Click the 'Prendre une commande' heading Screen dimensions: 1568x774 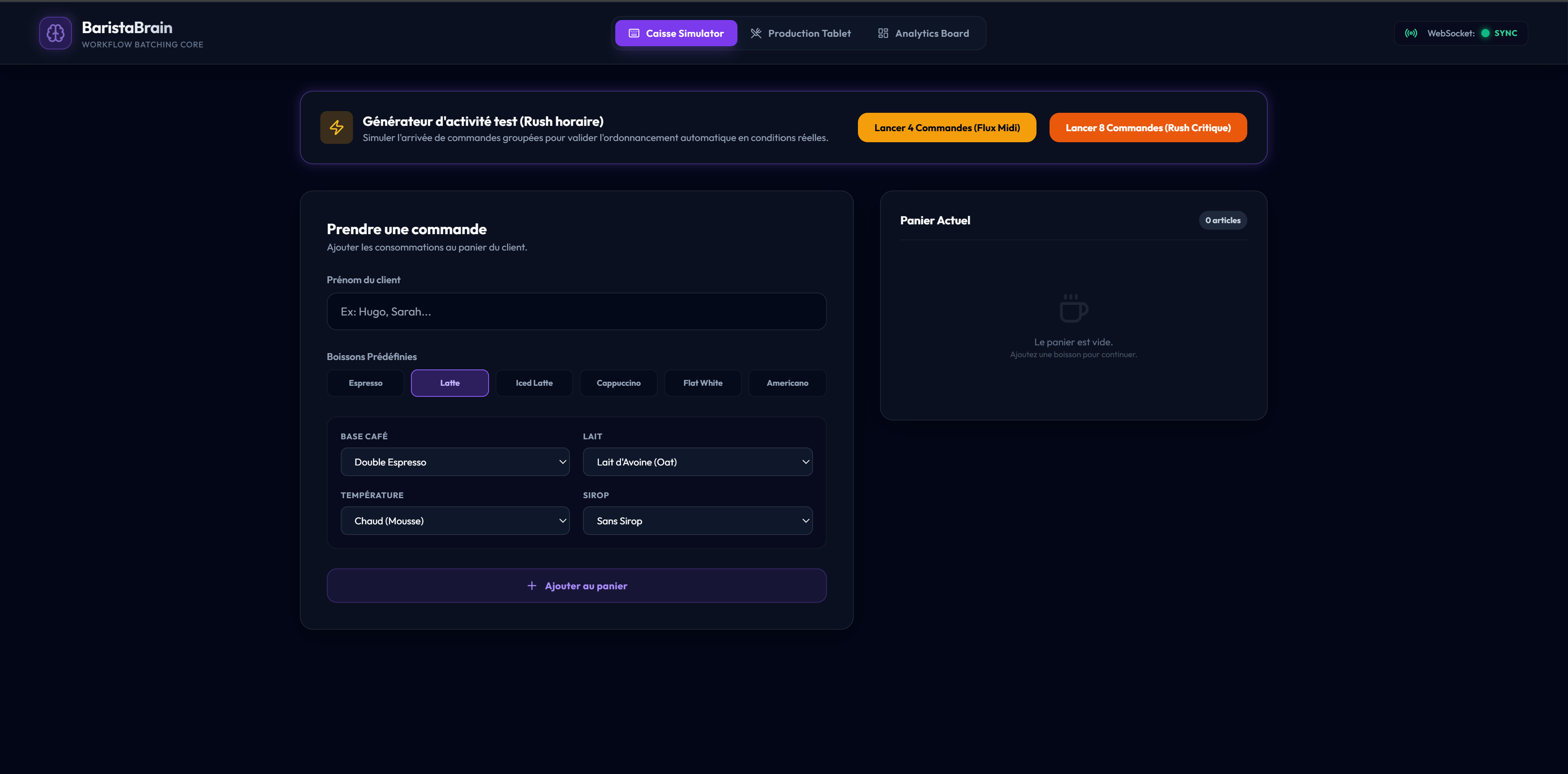[407, 229]
